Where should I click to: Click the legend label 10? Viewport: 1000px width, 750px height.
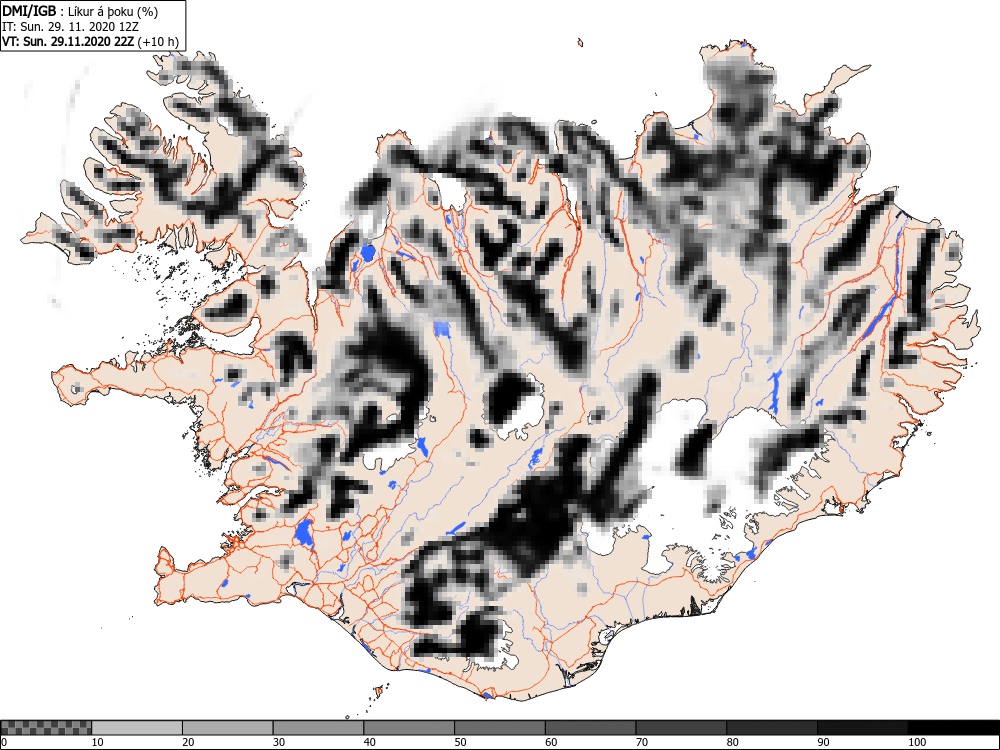pos(98,742)
